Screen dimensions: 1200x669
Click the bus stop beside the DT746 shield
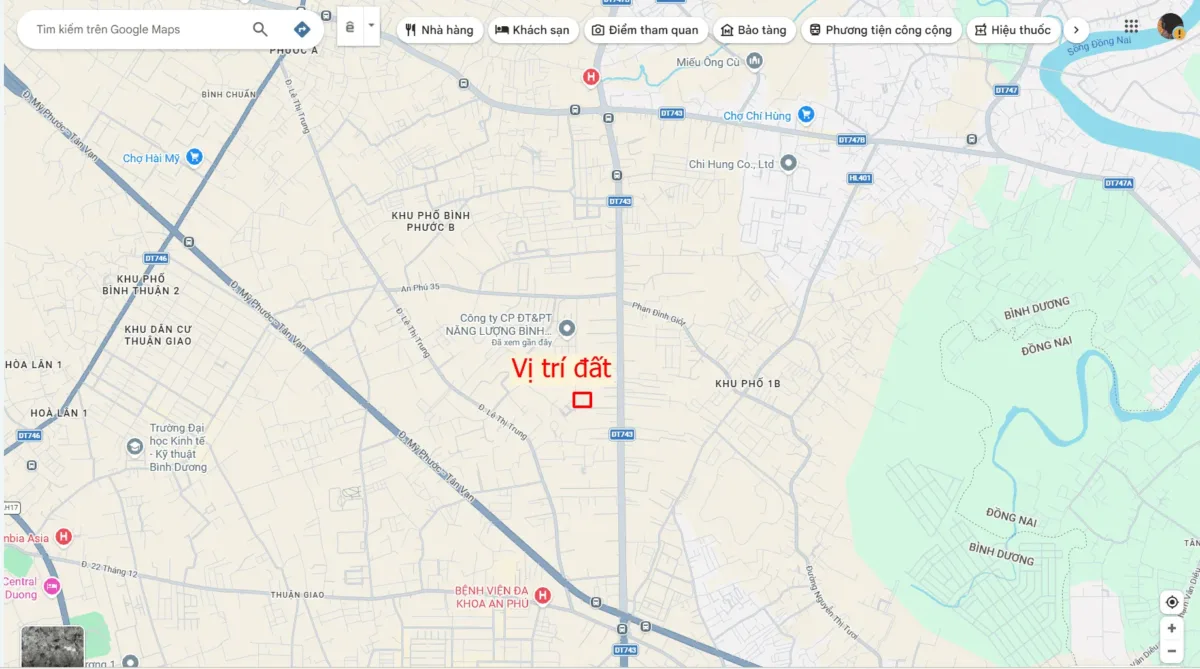click(x=189, y=241)
